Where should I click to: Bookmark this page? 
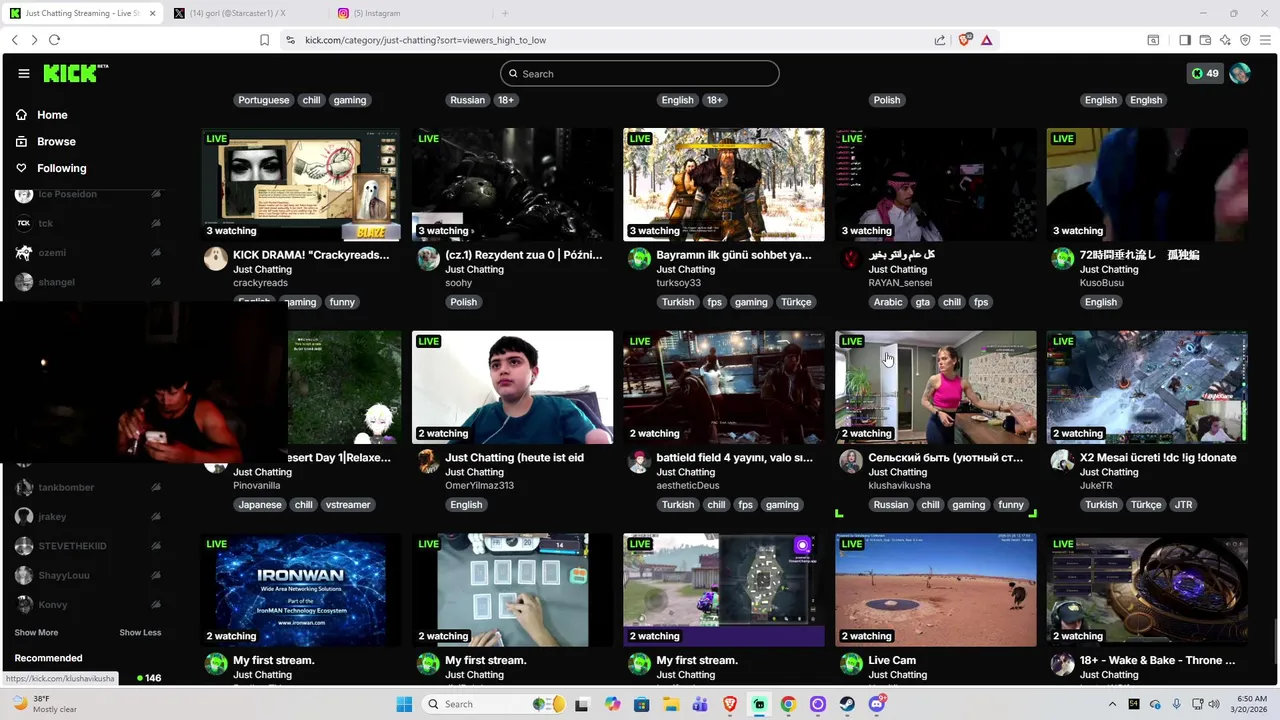tap(264, 40)
